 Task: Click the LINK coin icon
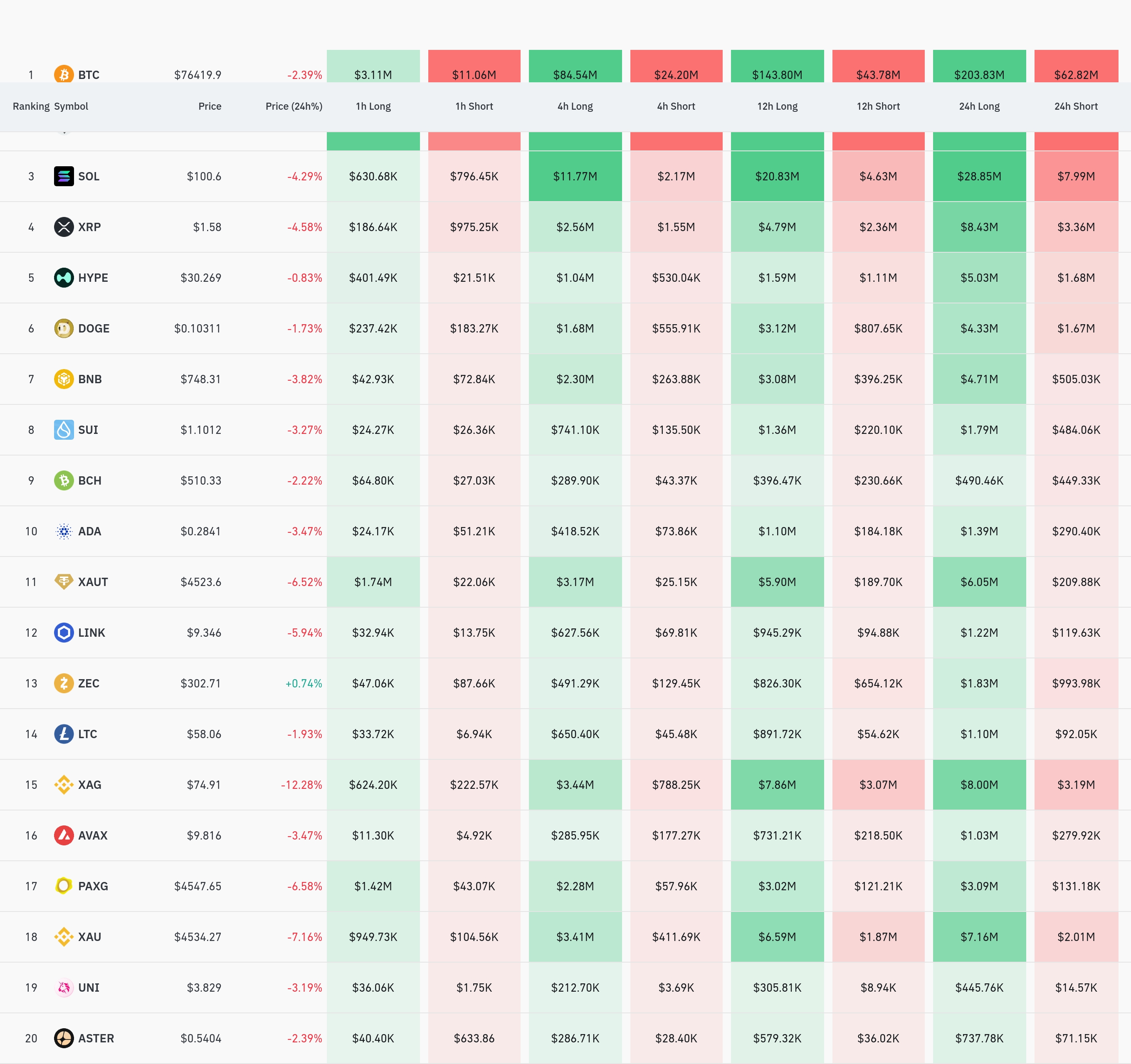click(x=64, y=632)
